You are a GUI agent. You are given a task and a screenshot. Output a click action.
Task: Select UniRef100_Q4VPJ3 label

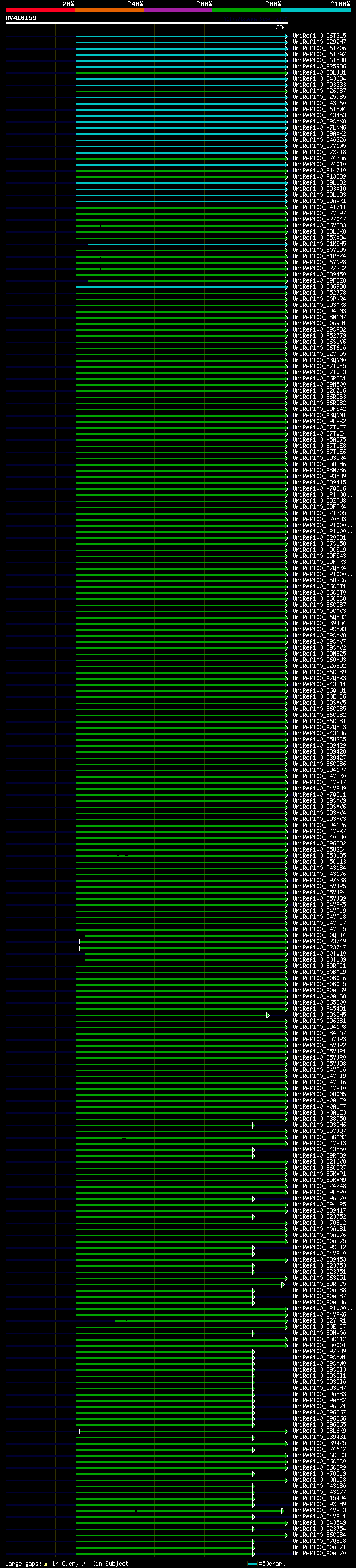(319, 1510)
